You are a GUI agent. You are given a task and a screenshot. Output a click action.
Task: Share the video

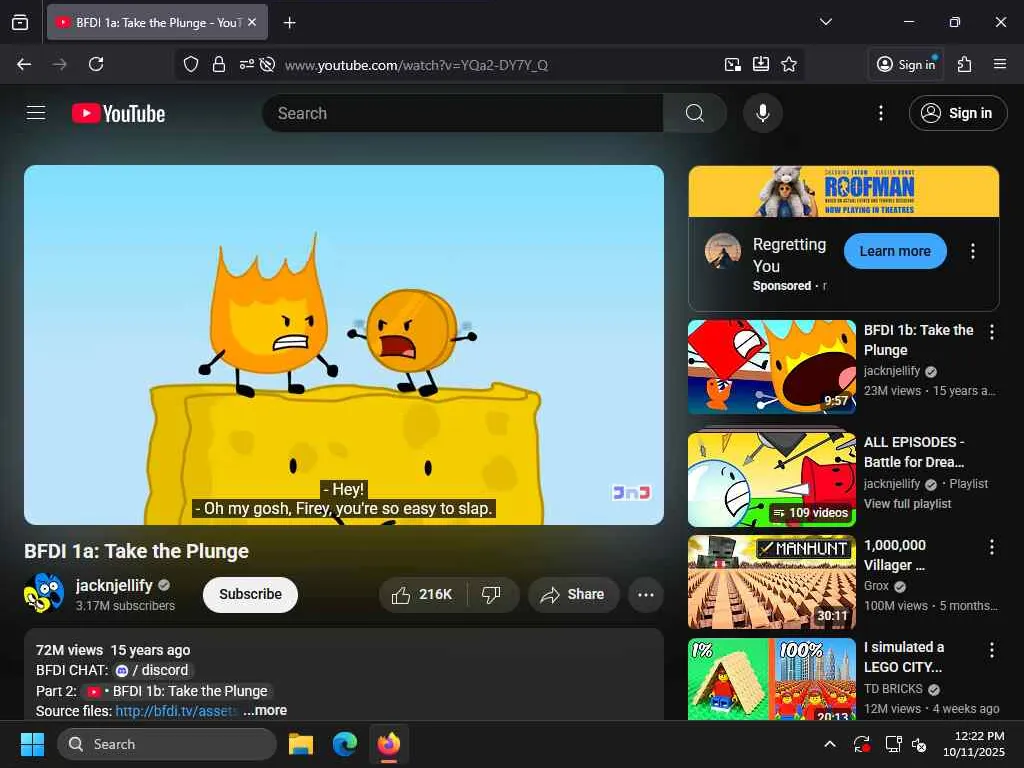pos(573,594)
